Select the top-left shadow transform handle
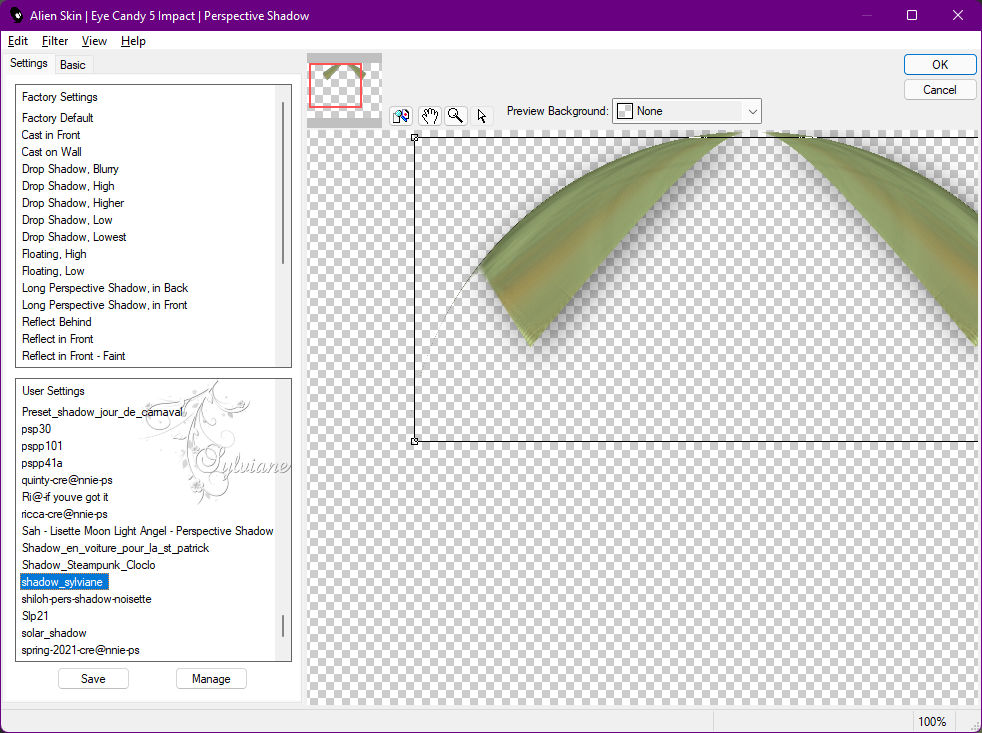 tap(415, 138)
